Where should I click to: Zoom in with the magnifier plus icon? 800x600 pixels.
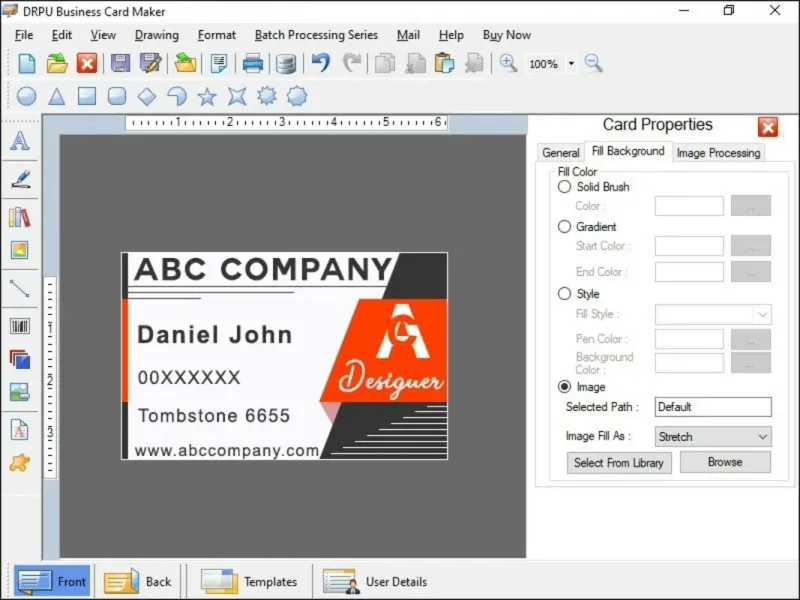508,63
